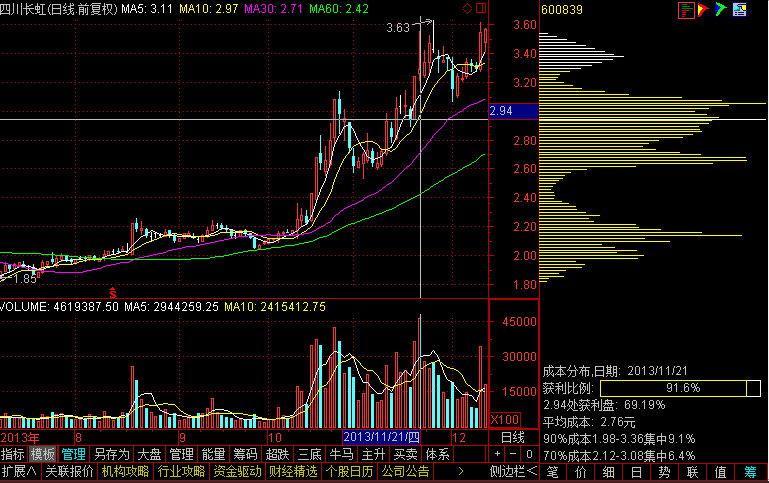
Task: Click the highlighted 2013/11/21 date marker
Action: point(382,438)
